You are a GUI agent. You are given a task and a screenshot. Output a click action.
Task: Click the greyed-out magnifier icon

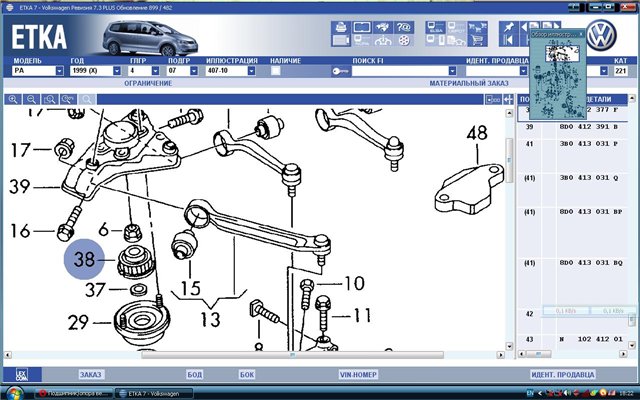coord(87,99)
